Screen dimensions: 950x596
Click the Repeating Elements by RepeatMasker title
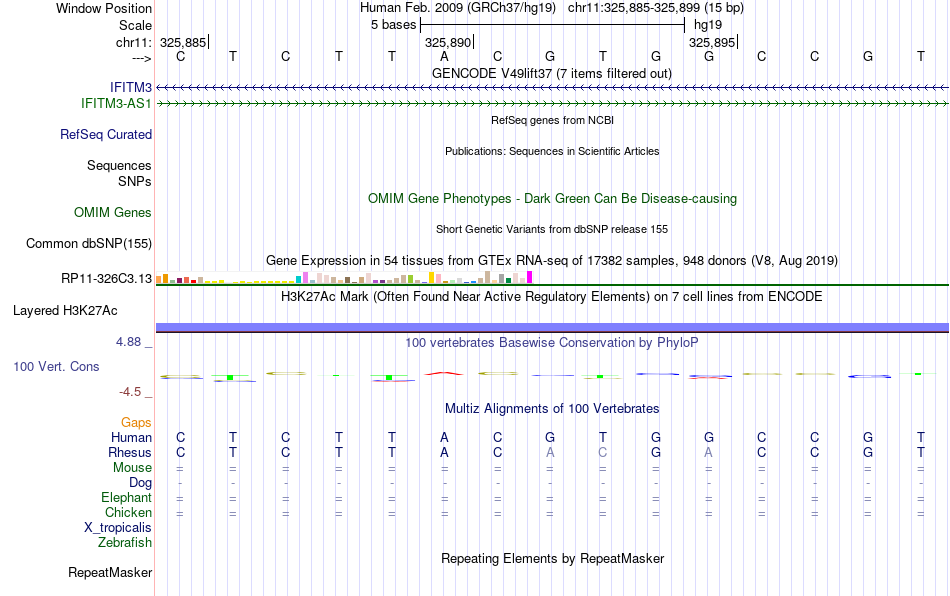tap(553, 558)
